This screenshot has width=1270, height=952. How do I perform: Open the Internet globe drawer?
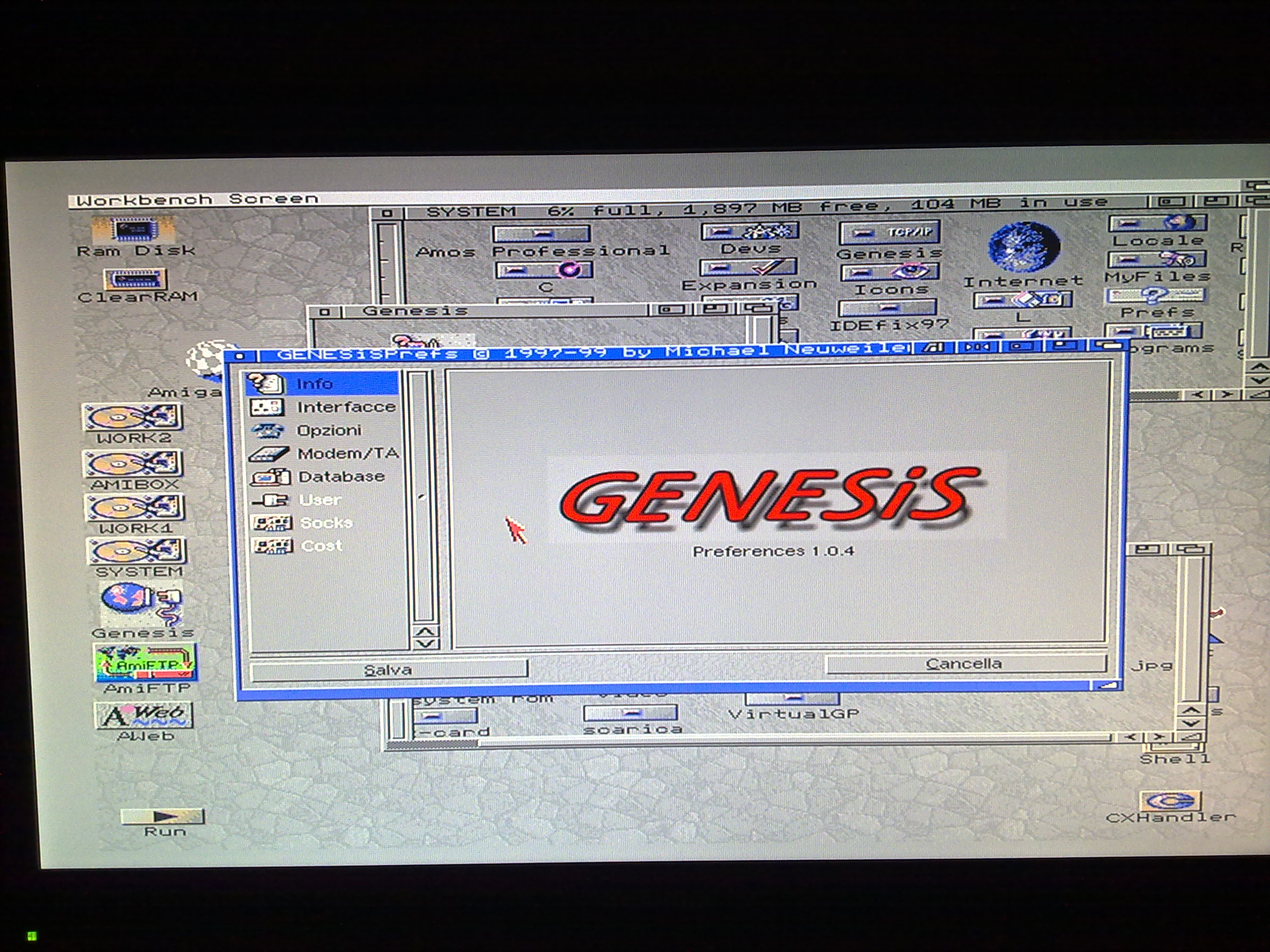tap(1024, 247)
